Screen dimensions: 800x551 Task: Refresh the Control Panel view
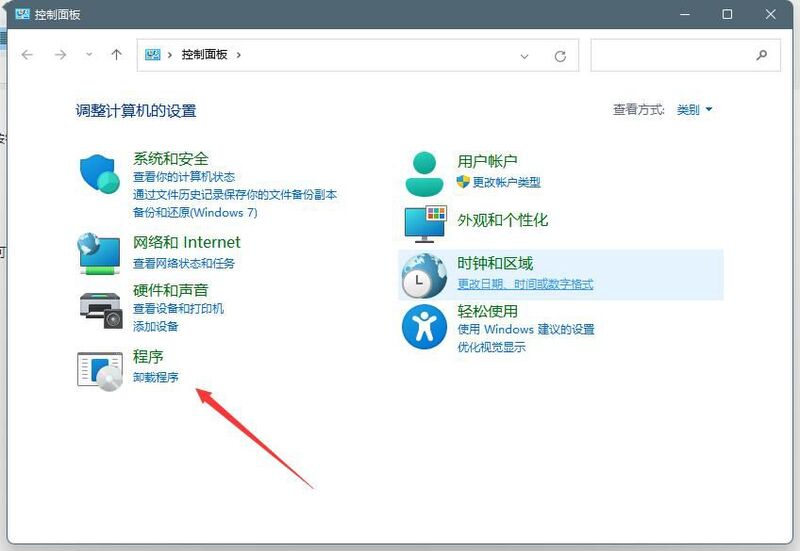pos(560,56)
